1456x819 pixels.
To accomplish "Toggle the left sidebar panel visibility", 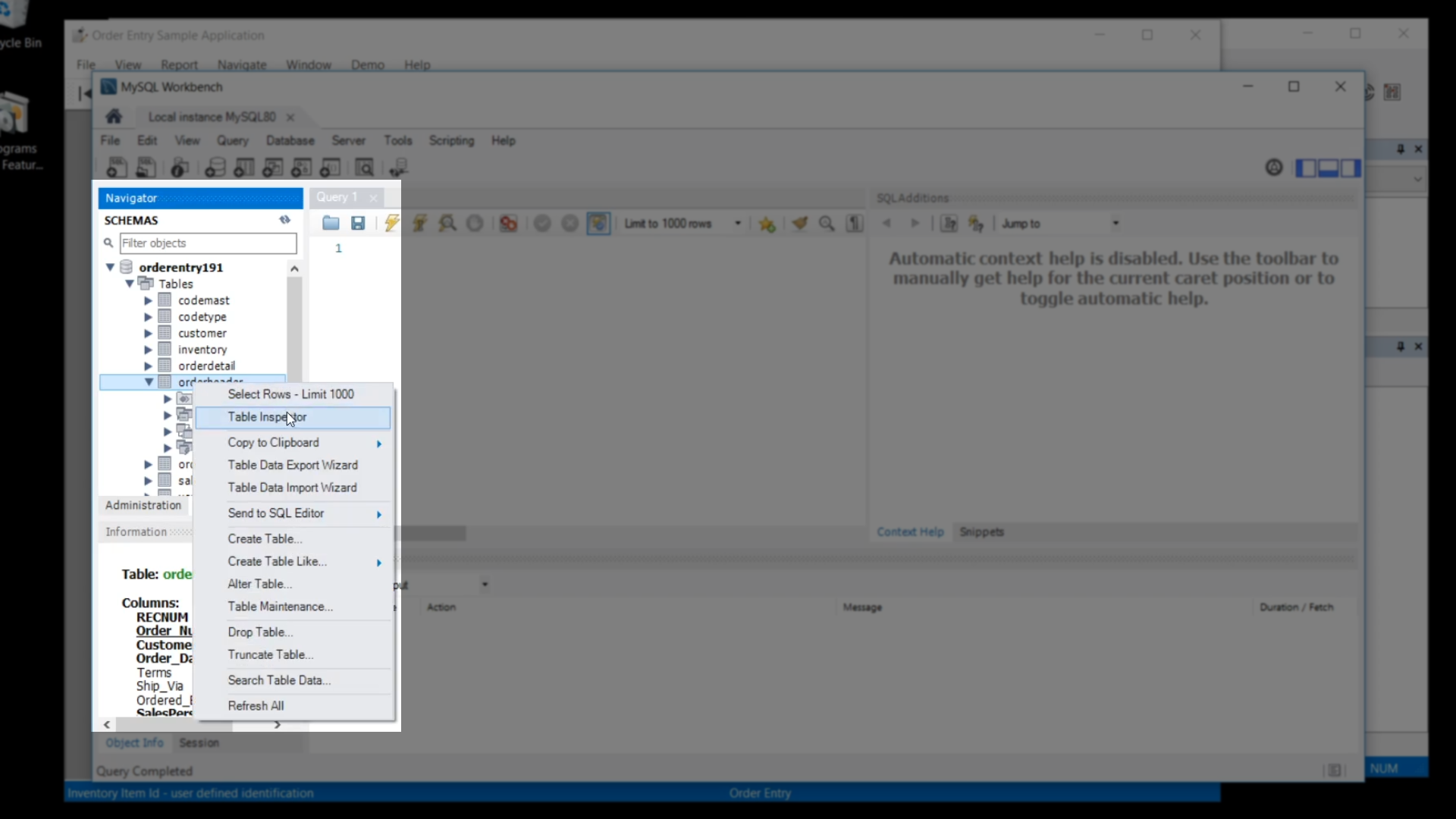I will coord(1306,168).
